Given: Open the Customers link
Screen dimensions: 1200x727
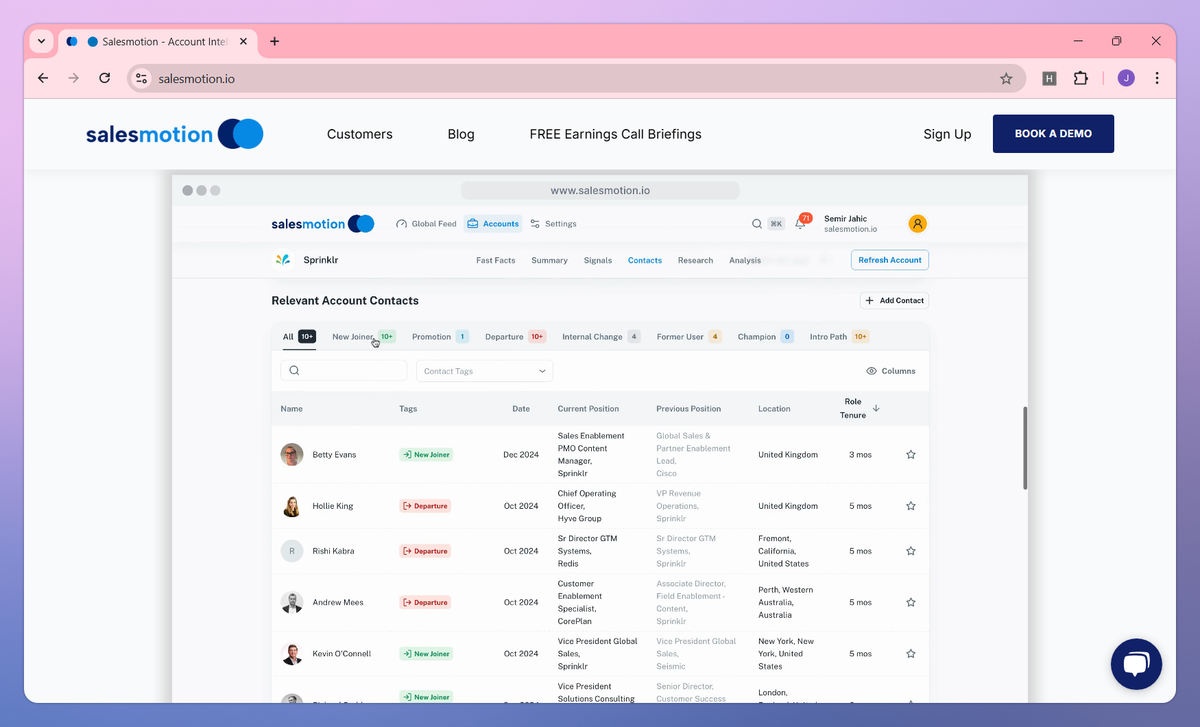Looking at the screenshot, I should [x=360, y=134].
